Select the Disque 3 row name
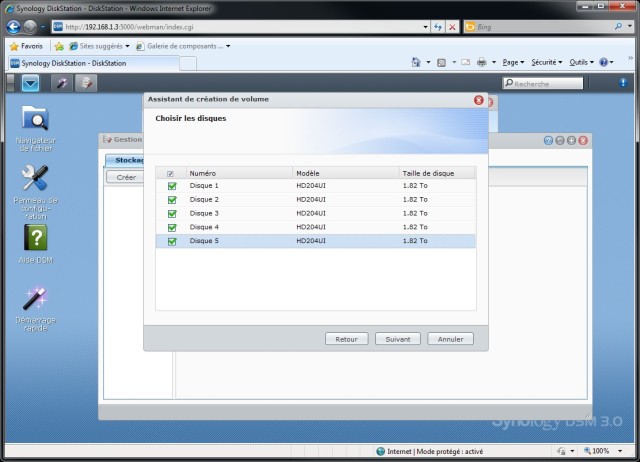 [x=204, y=213]
